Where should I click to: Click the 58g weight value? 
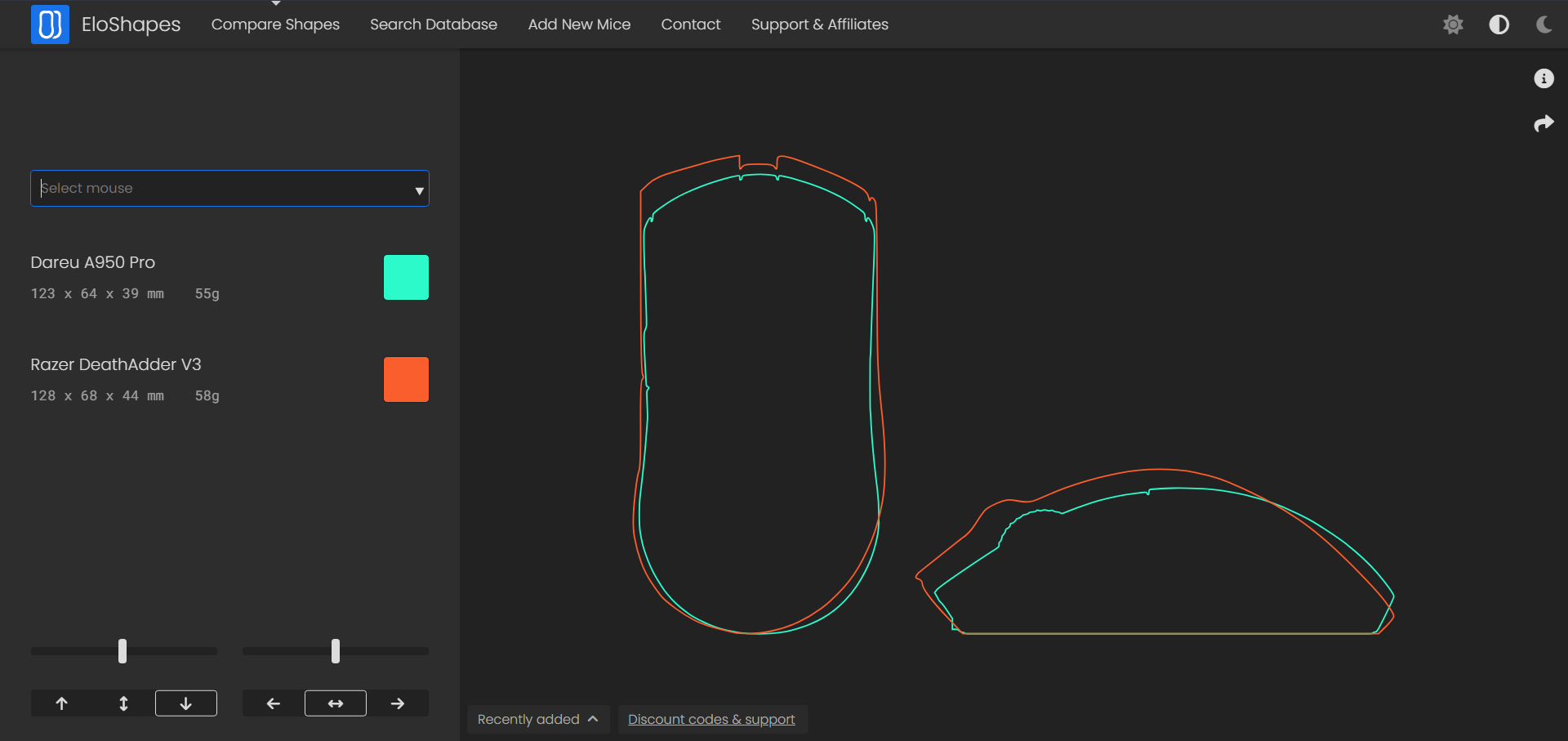(x=207, y=395)
